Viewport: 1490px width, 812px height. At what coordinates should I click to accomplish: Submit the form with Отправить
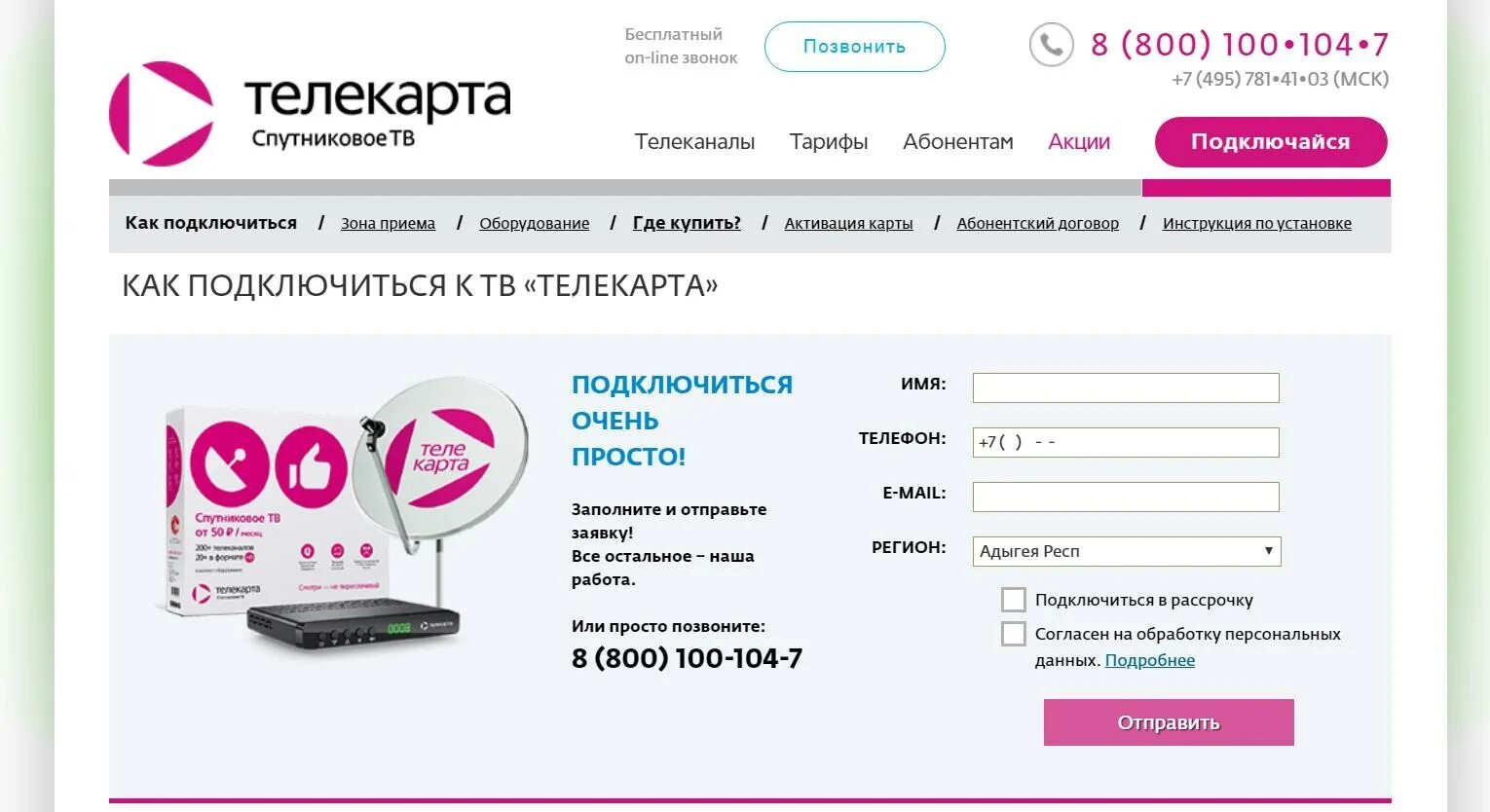[1169, 722]
